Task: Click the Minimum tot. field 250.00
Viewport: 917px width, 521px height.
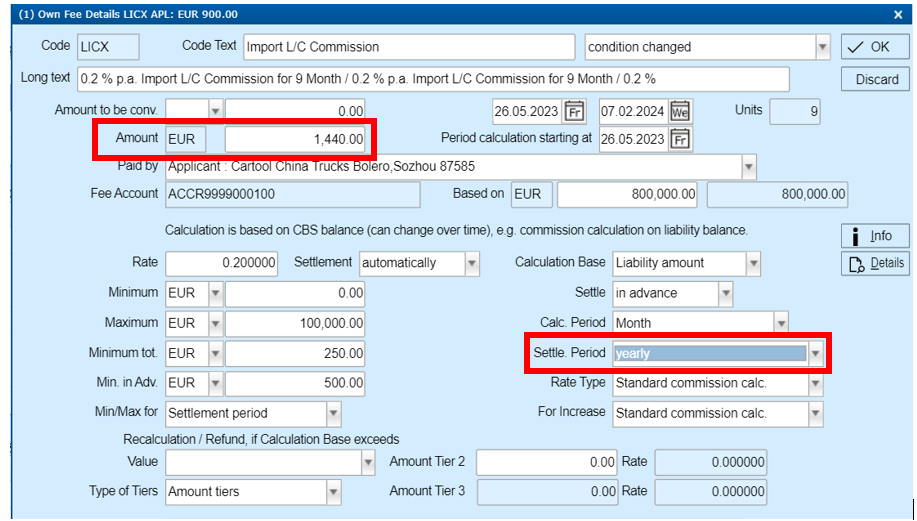Action: pos(295,353)
